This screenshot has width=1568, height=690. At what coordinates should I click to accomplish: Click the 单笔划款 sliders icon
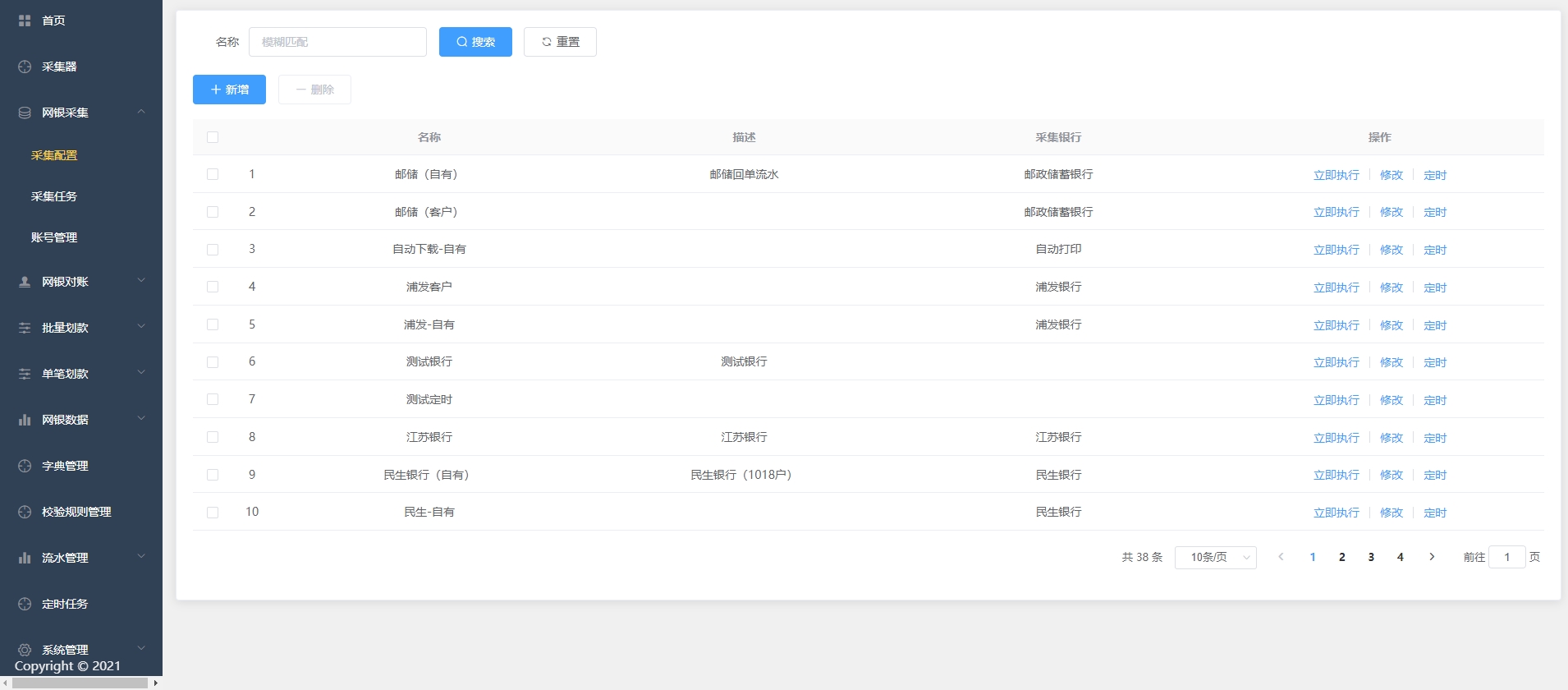tap(25, 374)
